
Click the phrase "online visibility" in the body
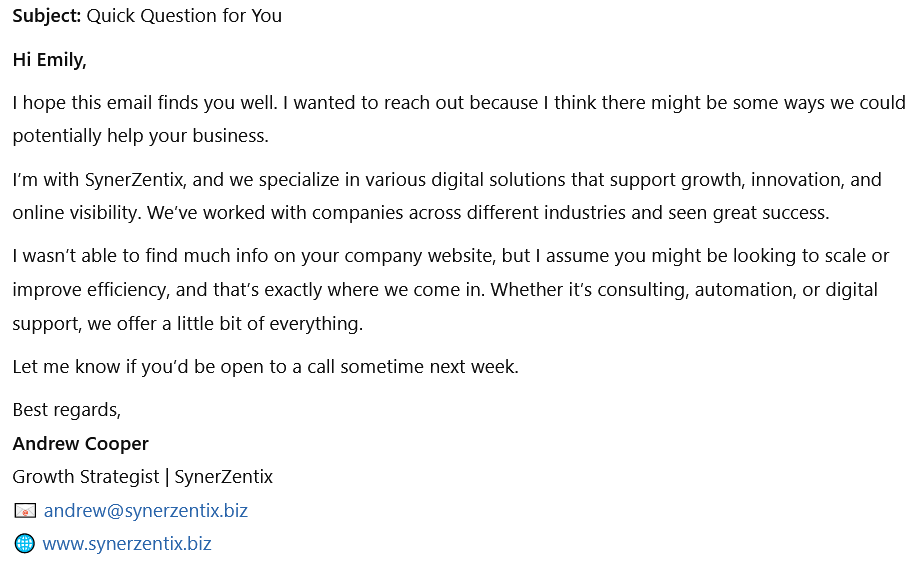pyautogui.click(x=74, y=212)
